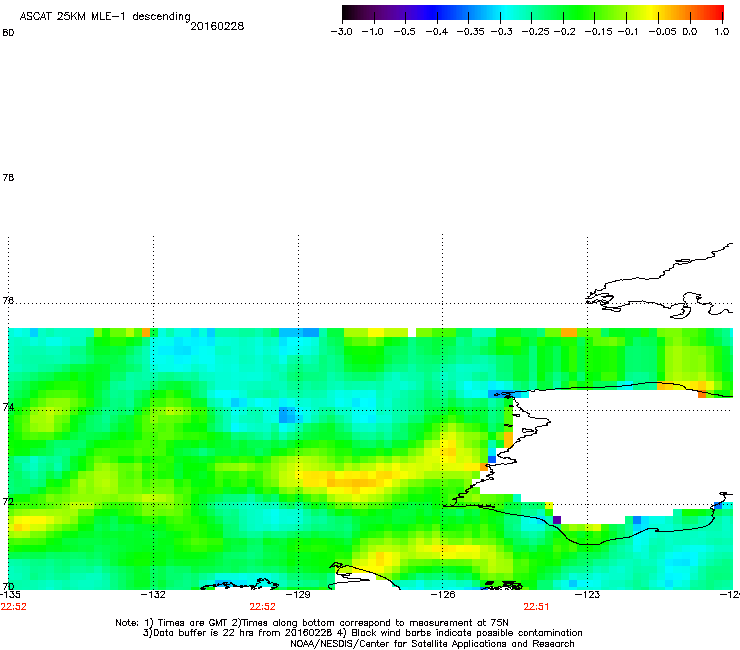Pick the -0.25 legend label
The height and width of the screenshot is (650, 740).
[x=536, y=32]
